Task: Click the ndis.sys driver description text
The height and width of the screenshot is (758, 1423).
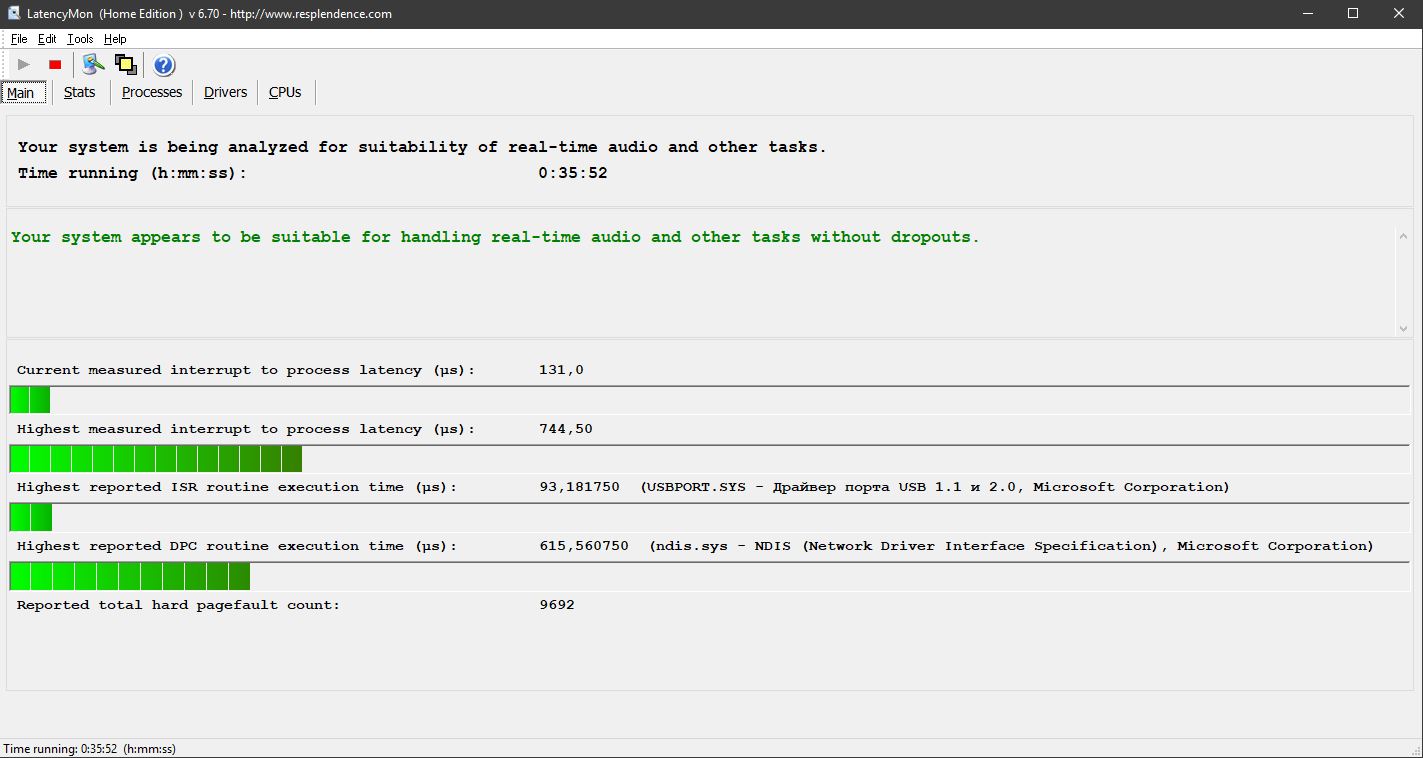Action: click(1012, 546)
